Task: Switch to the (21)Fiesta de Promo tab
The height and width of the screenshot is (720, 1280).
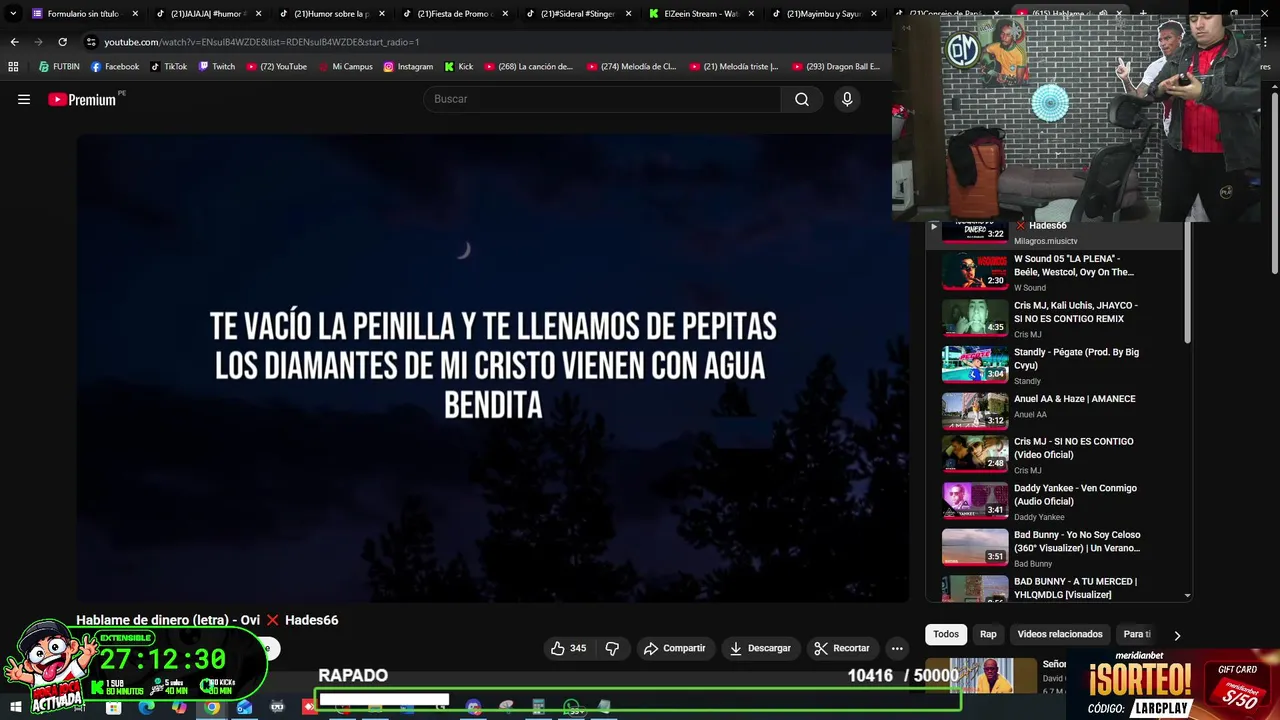Action: click(x=454, y=14)
